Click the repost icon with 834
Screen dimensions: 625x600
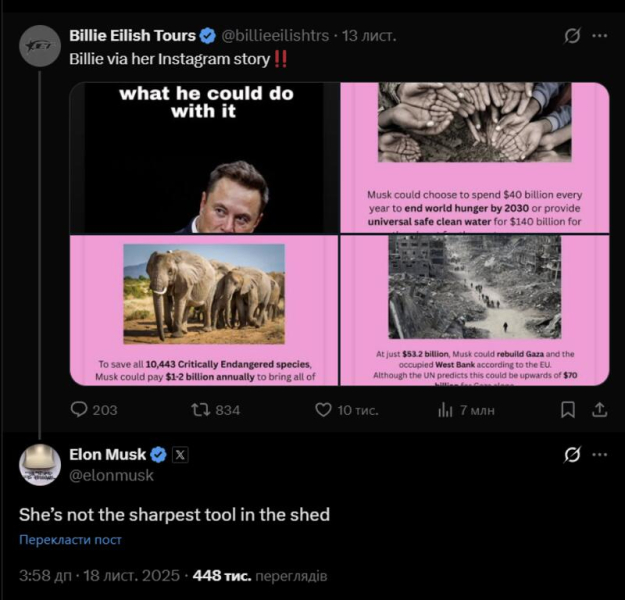tap(199, 409)
